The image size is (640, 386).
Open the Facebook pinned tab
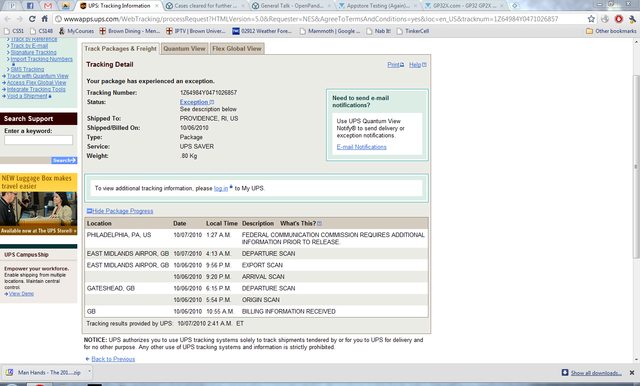(30, 6)
